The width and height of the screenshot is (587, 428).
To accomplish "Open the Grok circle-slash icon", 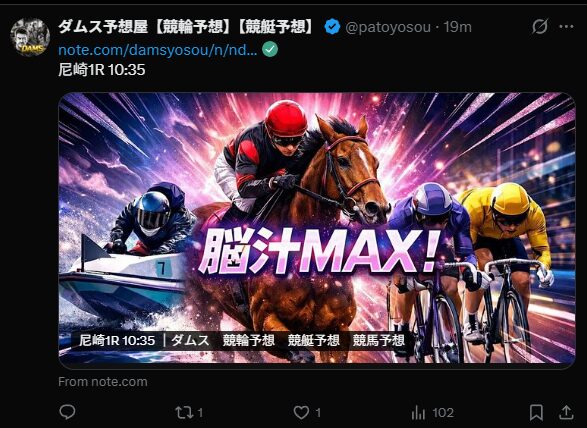I will point(540,27).
